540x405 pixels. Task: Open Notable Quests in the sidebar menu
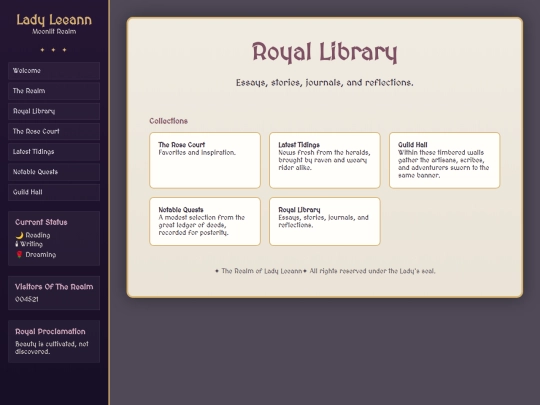point(54,172)
